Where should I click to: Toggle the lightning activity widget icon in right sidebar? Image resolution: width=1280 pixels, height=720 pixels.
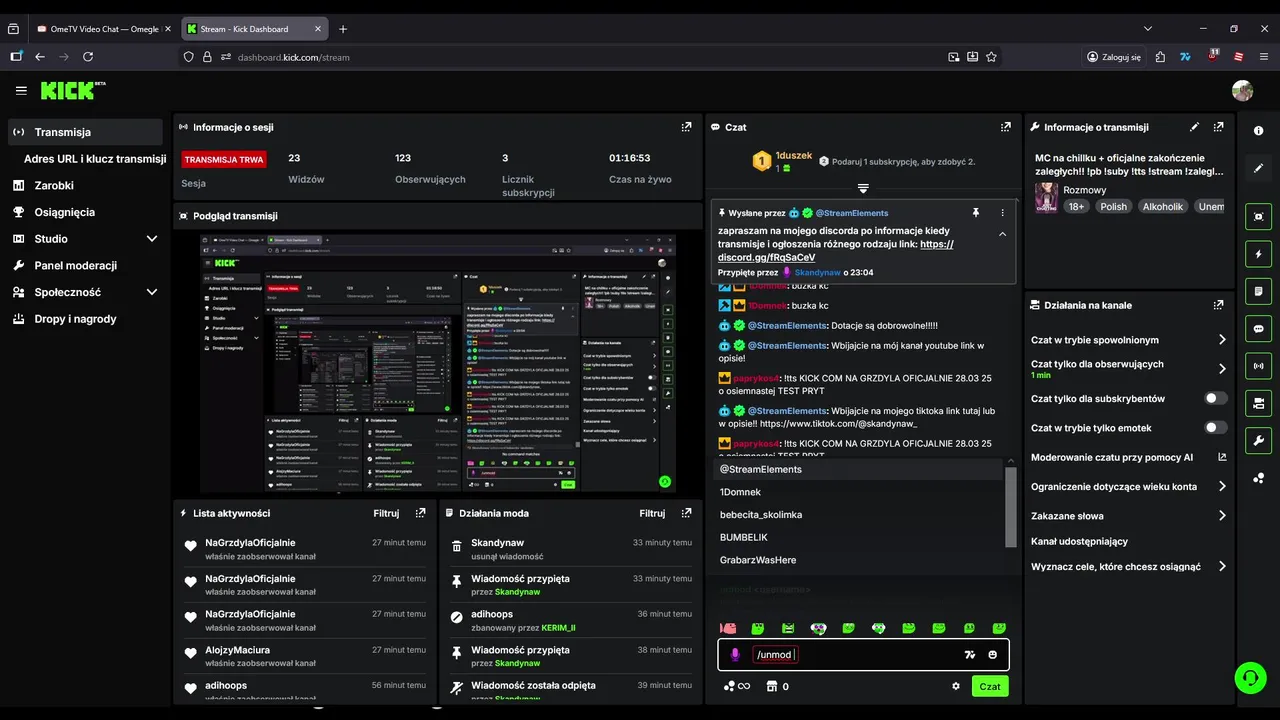[x=1258, y=254]
